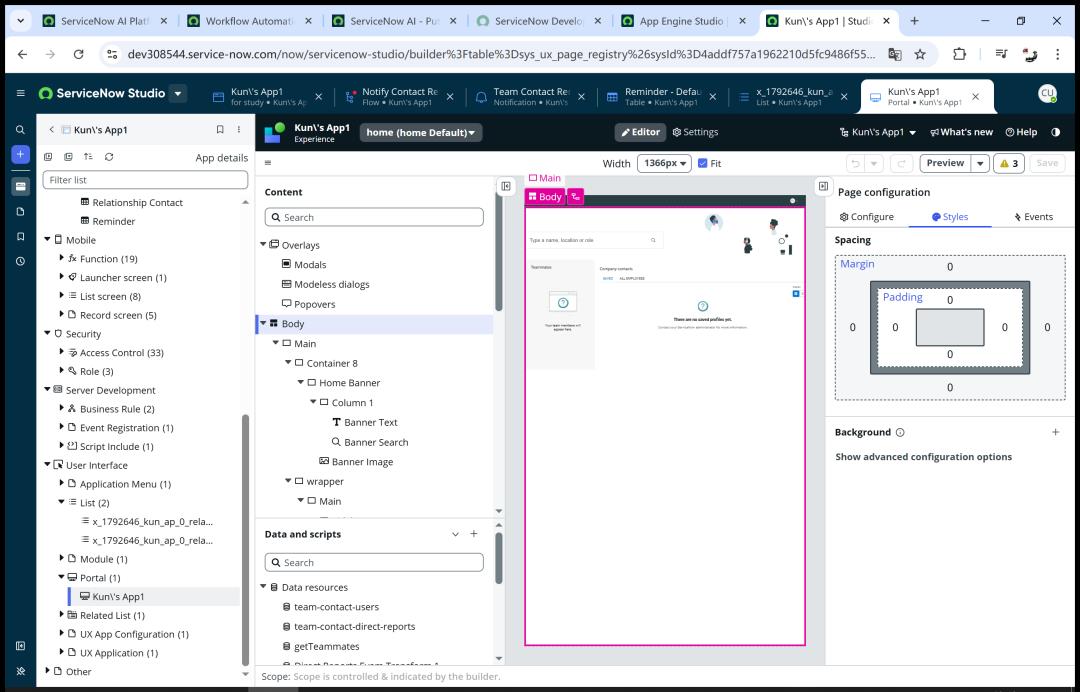Select the Styles tab

coord(950,217)
